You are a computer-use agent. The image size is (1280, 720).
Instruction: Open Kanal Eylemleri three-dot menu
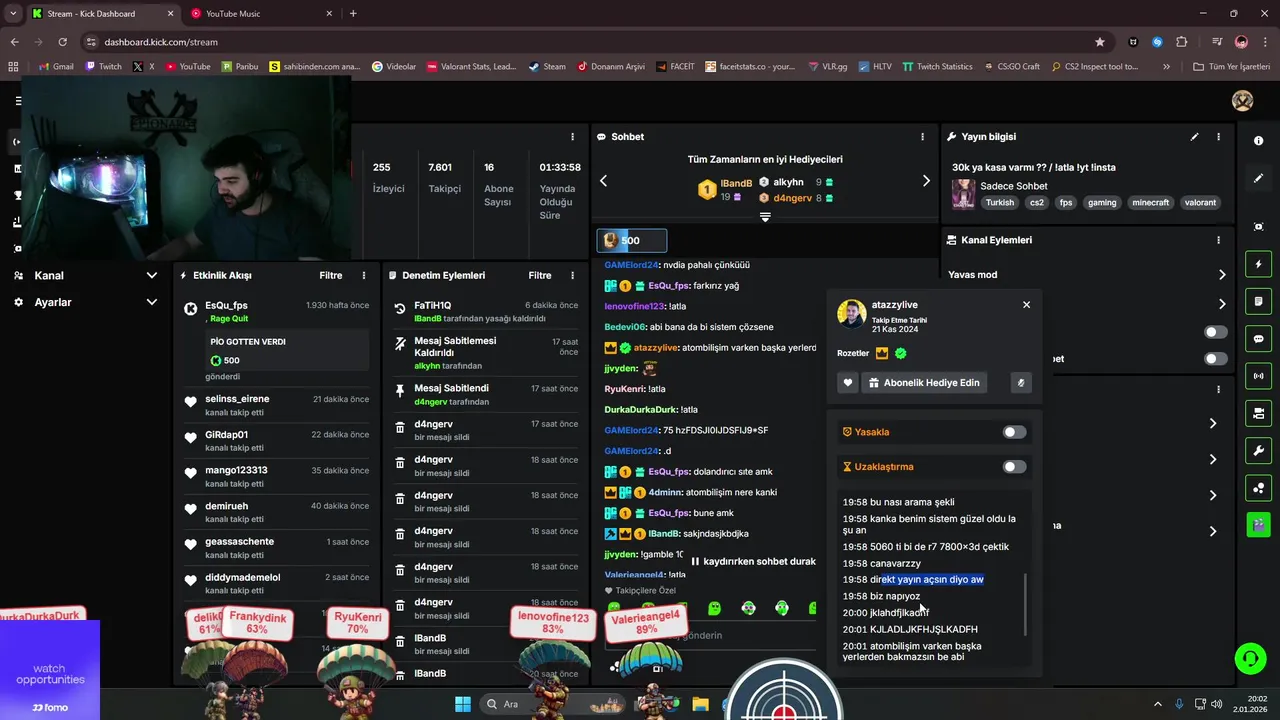click(1218, 240)
